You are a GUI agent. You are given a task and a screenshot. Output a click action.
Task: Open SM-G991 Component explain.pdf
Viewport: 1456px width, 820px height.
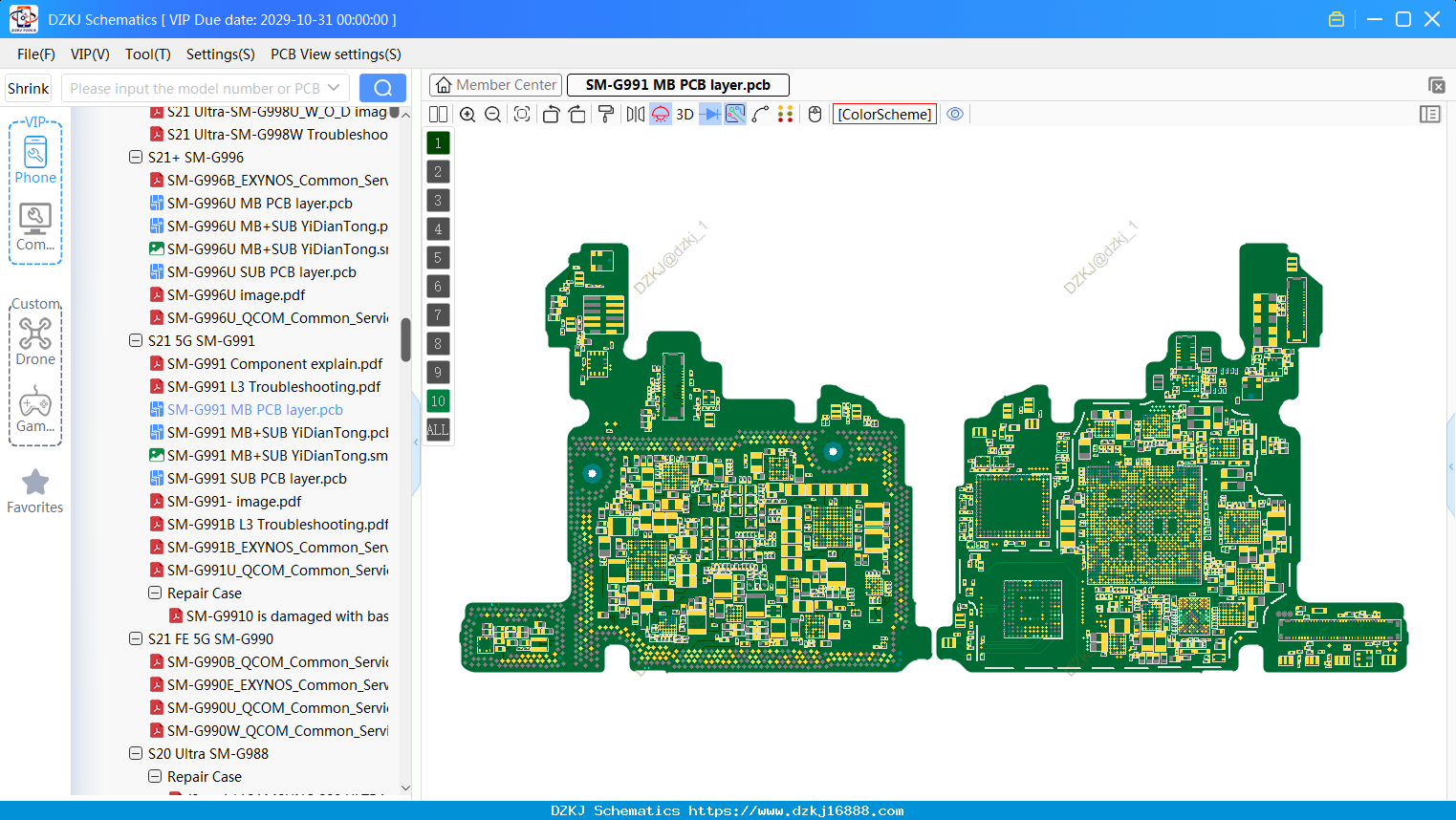pyautogui.click(x=274, y=363)
